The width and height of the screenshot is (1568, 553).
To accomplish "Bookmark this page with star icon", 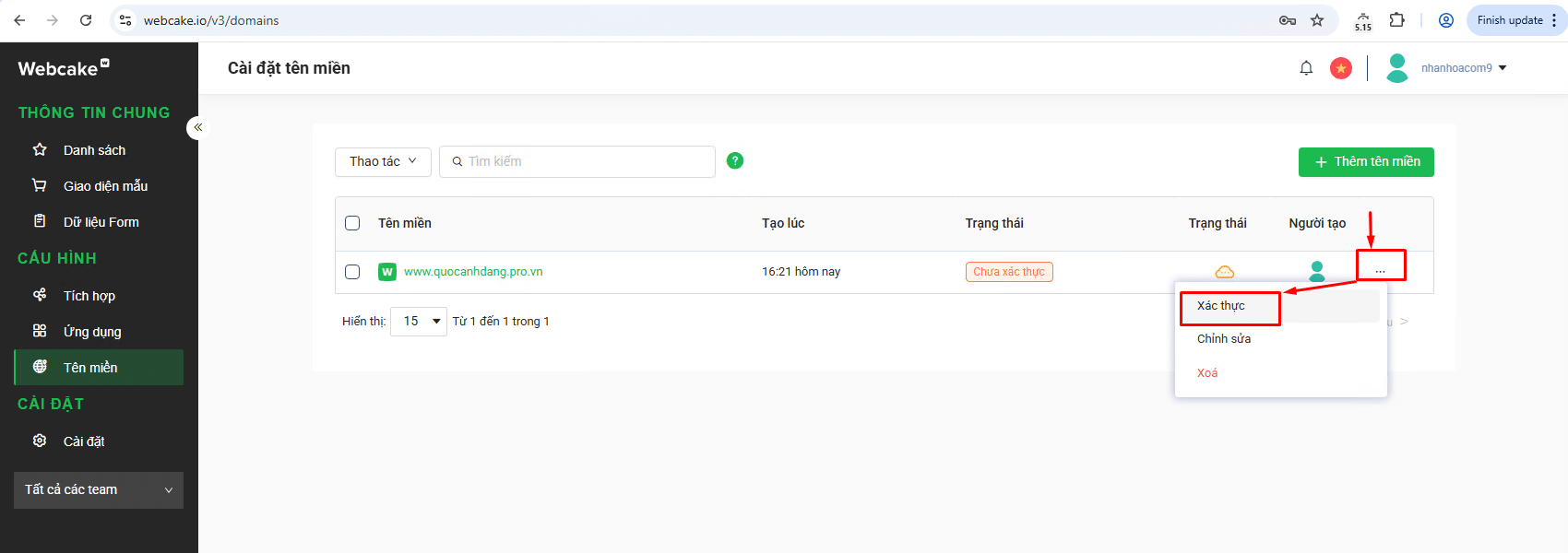I will (1317, 20).
